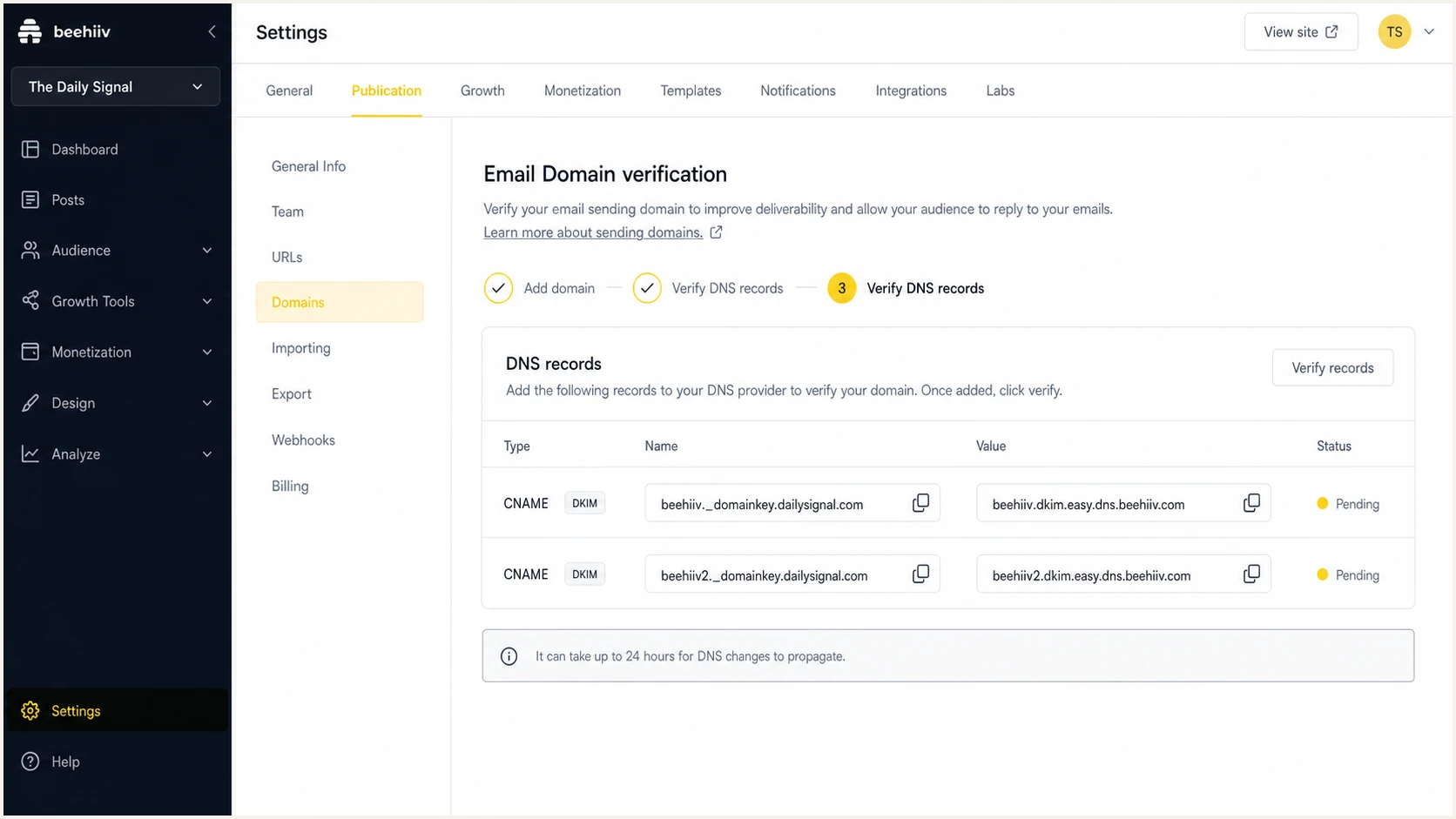Expand the Growth Tools submenu chevron
1456x819 pixels.
207,301
